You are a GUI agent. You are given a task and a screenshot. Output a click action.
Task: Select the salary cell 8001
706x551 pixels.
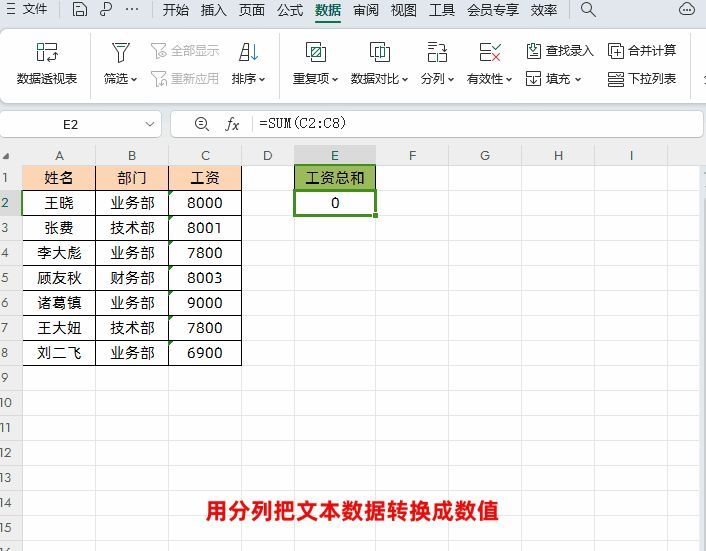click(x=205, y=228)
